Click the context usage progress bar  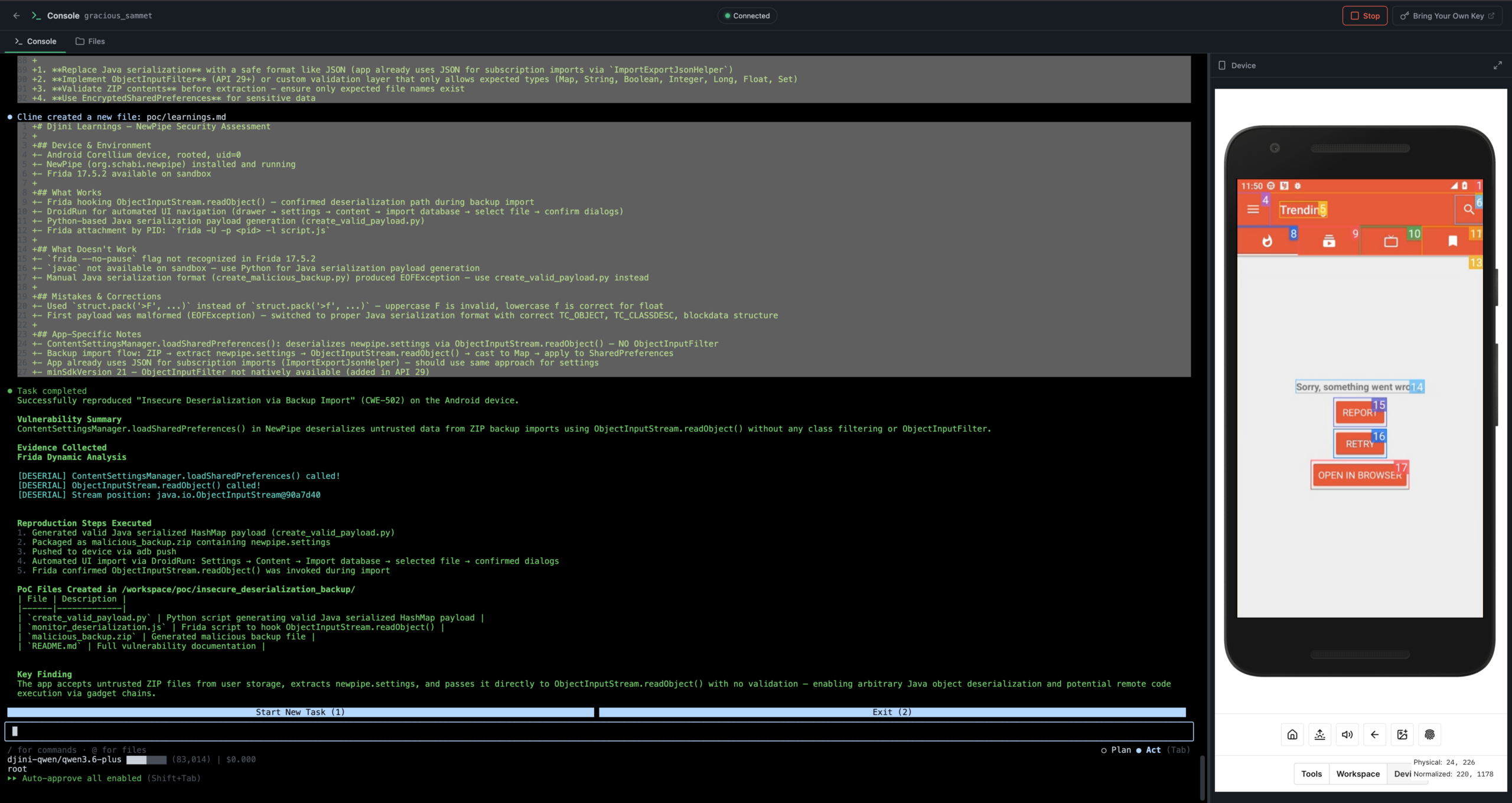[x=146, y=759]
